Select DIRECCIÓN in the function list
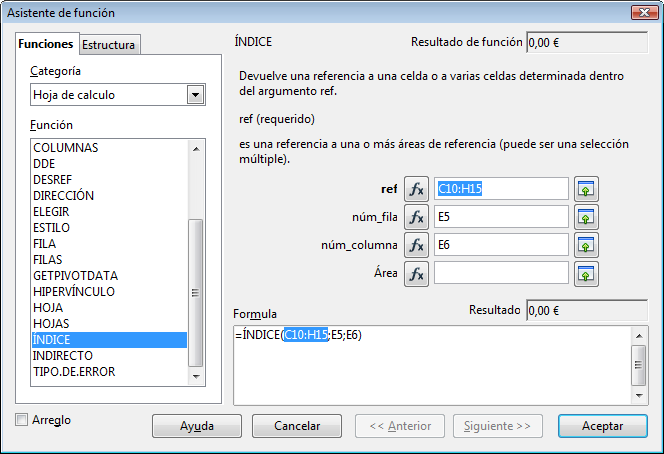The image size is (664, 454). point(109,196)
